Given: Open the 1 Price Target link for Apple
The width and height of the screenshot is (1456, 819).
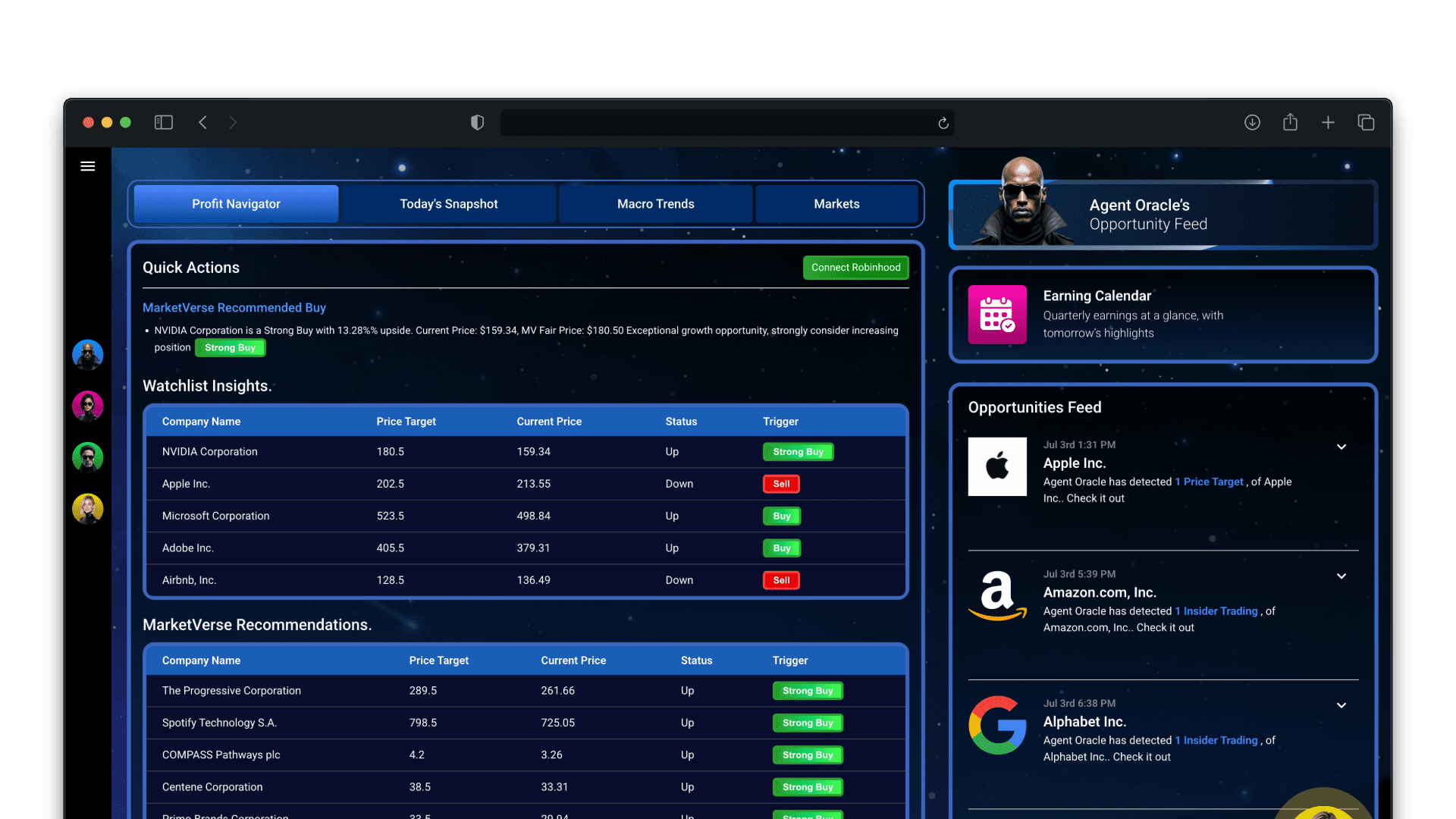Looking at the screenshot, I should tap(1209, 482).
